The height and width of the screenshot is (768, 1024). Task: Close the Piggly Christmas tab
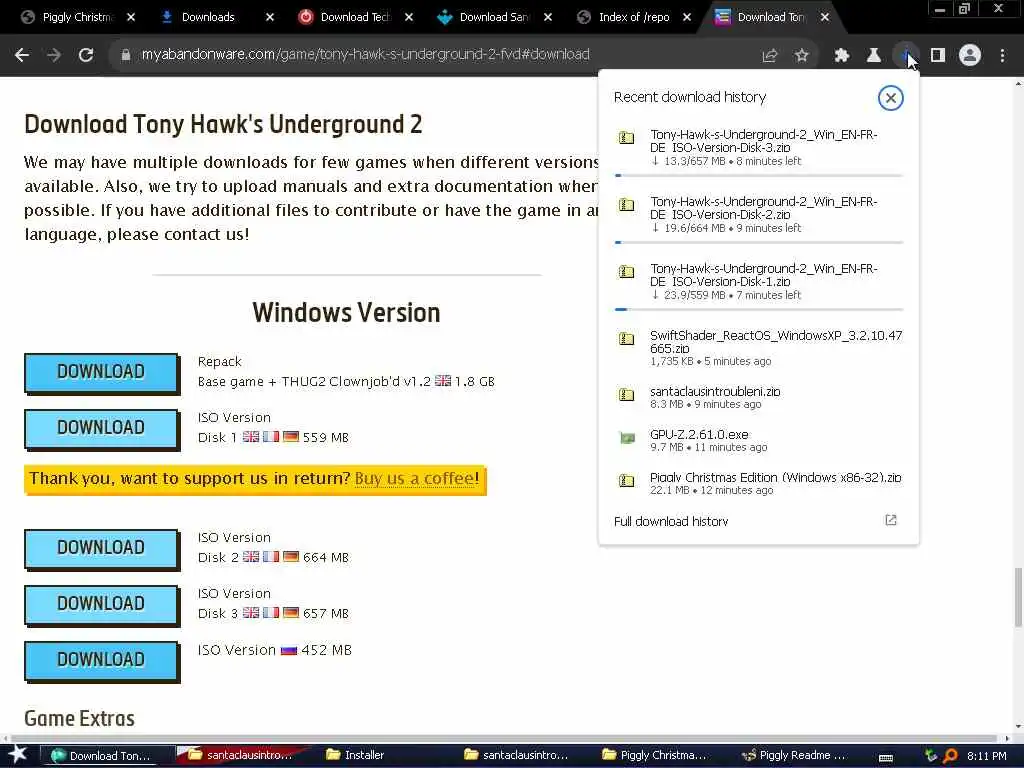pos(131,18)
